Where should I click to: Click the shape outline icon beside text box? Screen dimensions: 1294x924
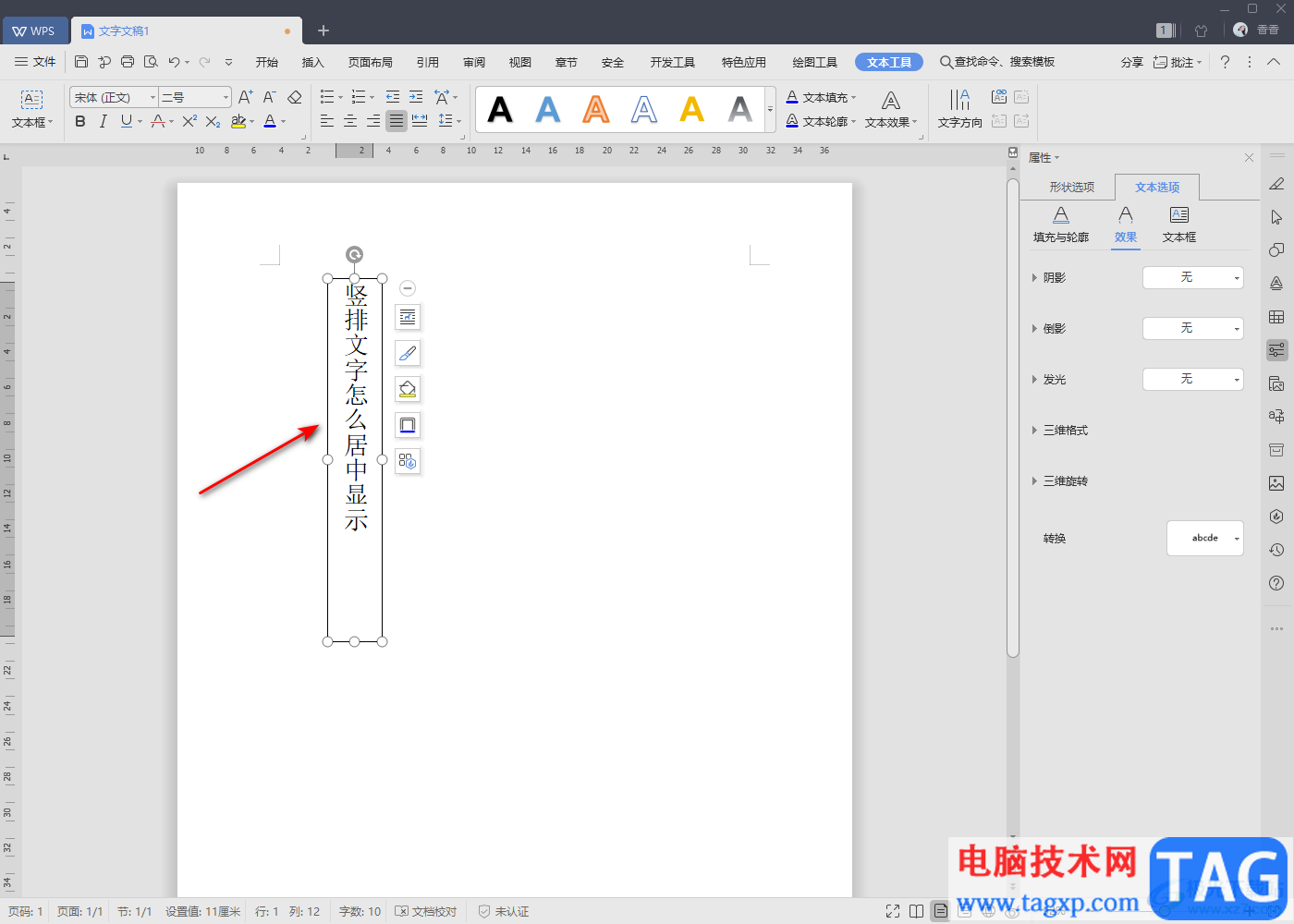408,425
